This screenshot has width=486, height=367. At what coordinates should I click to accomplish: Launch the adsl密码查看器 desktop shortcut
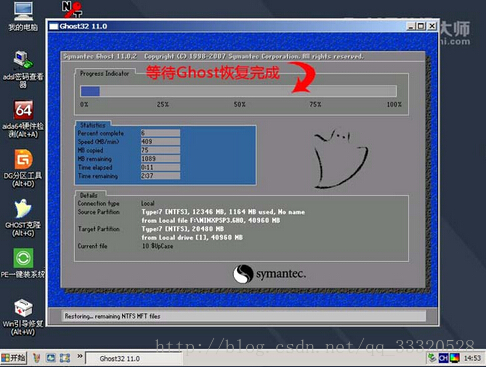23,68
